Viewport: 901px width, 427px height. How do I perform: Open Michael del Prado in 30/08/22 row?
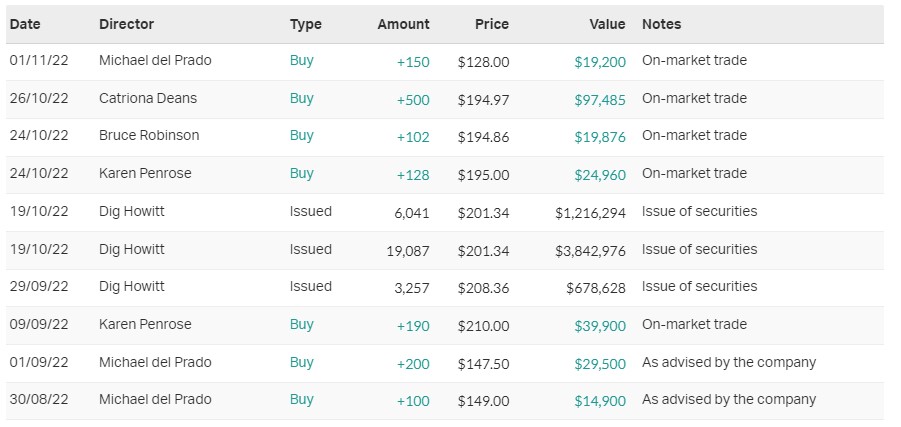pos(155,399)
